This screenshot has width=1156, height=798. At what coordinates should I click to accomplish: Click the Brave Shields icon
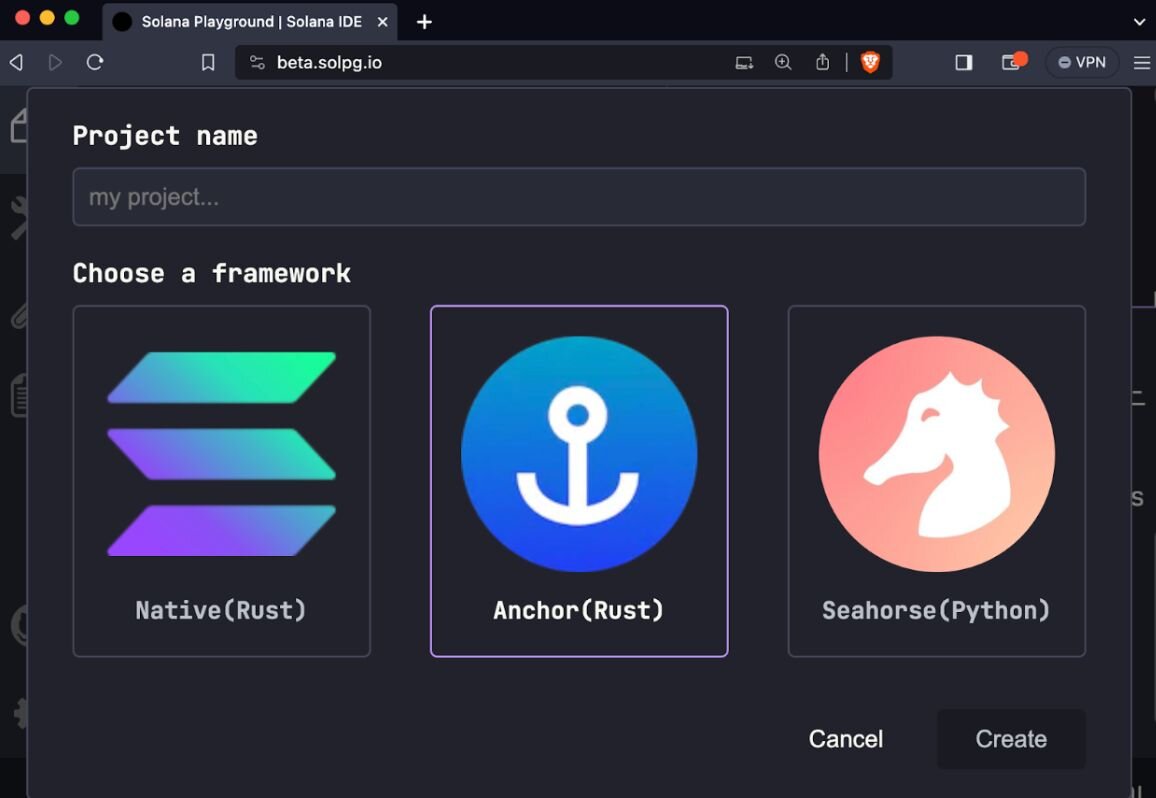[869, 61]
